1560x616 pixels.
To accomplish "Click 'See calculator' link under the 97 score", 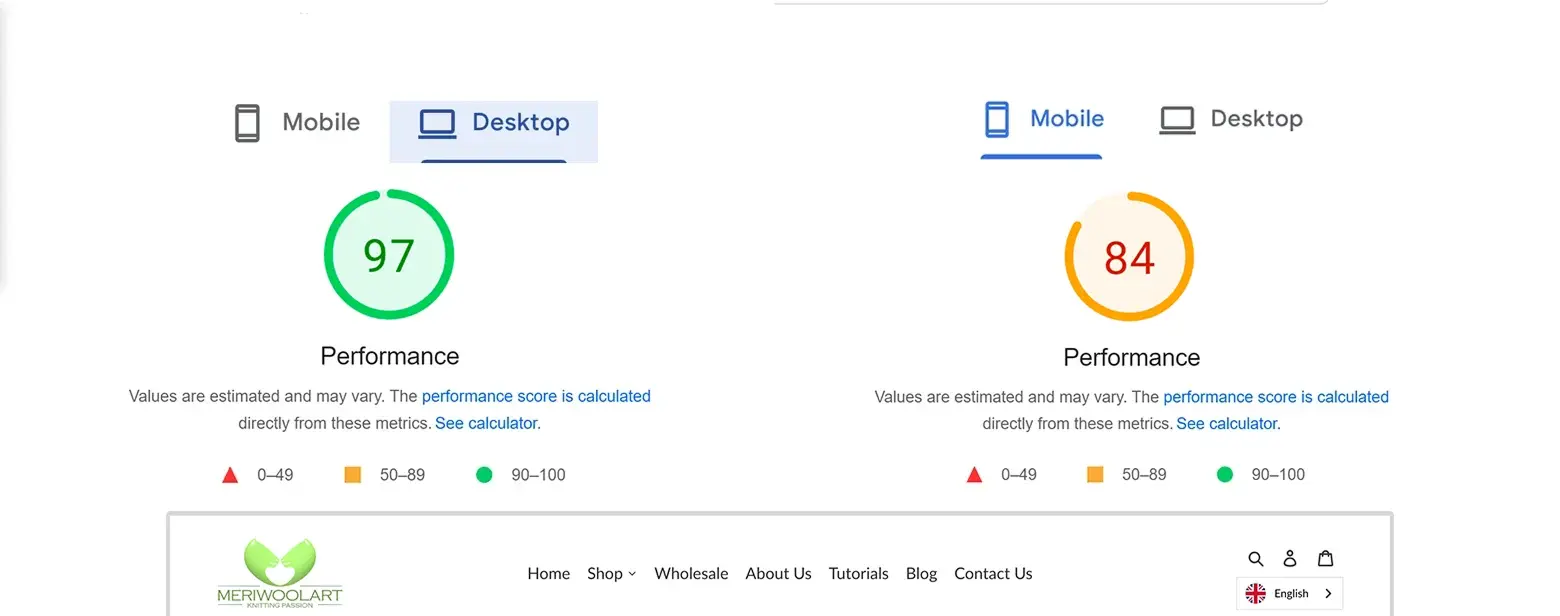I will tap(486, 423).
